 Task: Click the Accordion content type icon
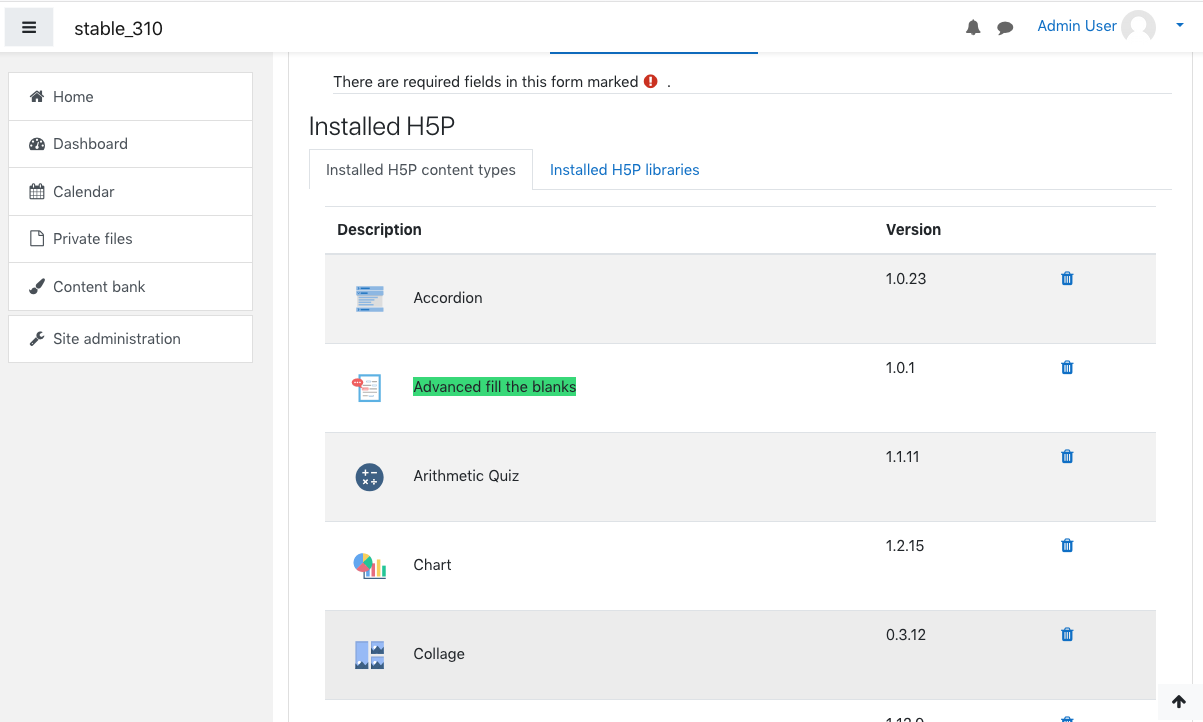pos(370,298)
